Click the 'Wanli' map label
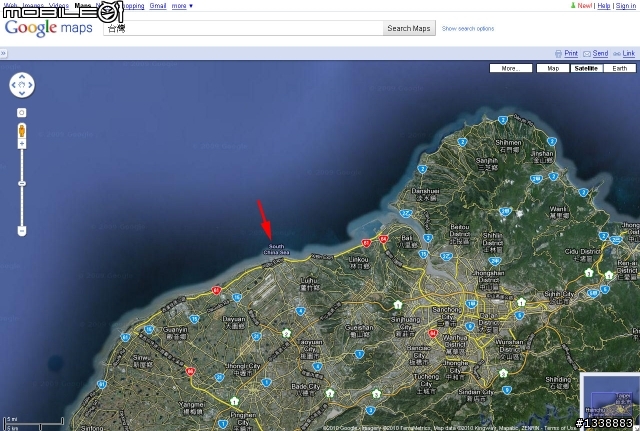Image resolution: width=640 pixels, height=431 pixels. [558, 212]
